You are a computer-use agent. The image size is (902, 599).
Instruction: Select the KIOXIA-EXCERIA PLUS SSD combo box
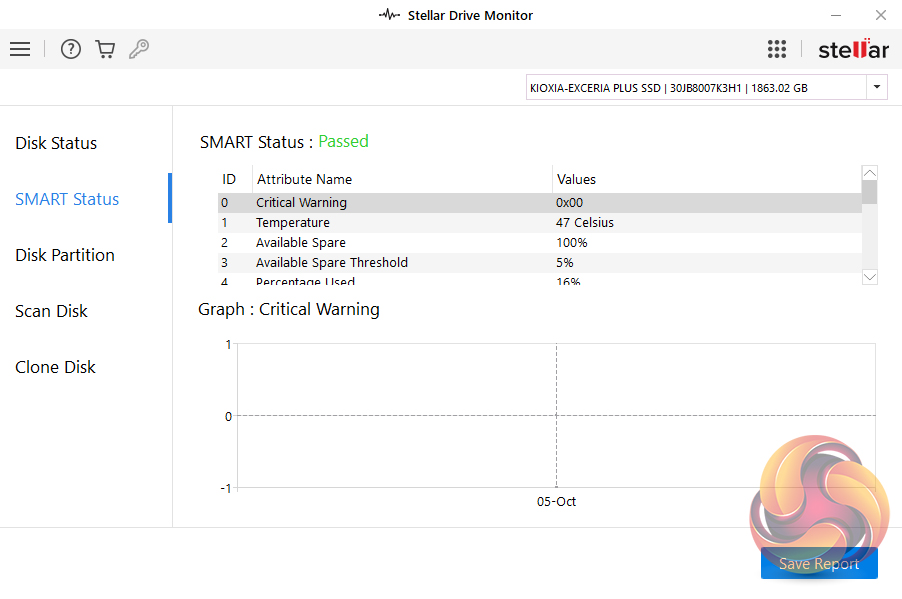695,87
